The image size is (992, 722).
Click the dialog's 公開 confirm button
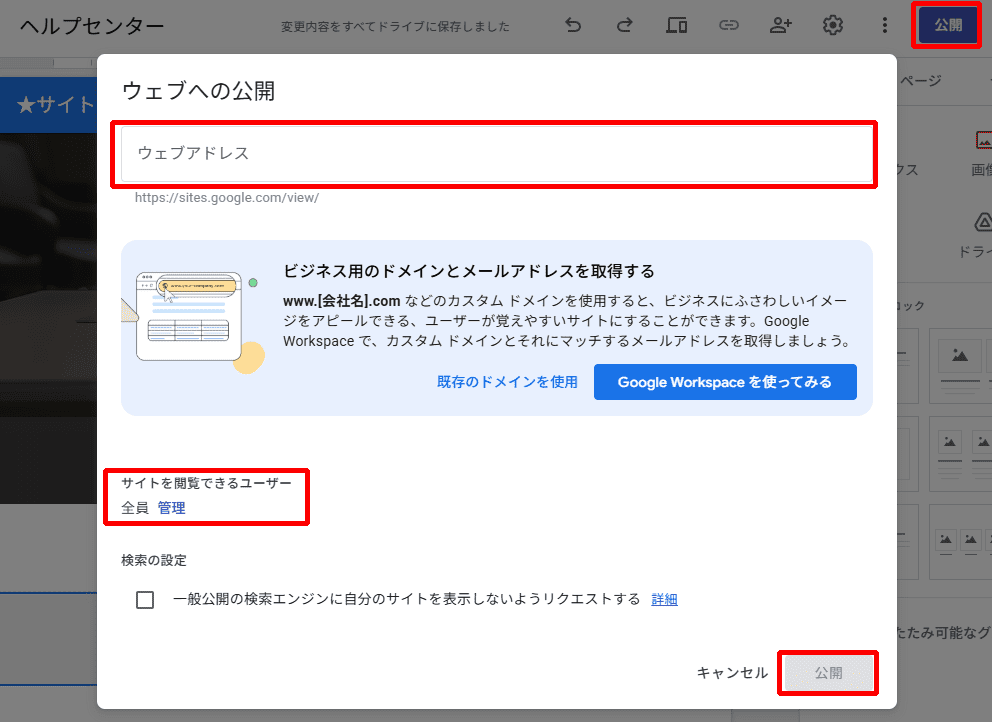(x=828, y=673)
